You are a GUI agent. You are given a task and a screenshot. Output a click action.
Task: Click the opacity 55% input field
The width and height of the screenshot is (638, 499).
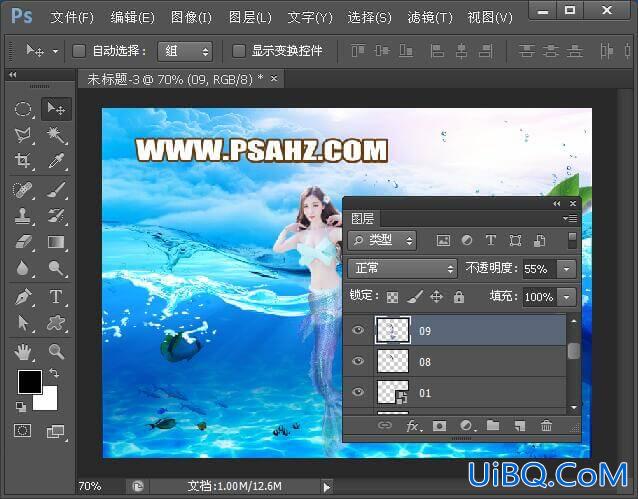540,269
